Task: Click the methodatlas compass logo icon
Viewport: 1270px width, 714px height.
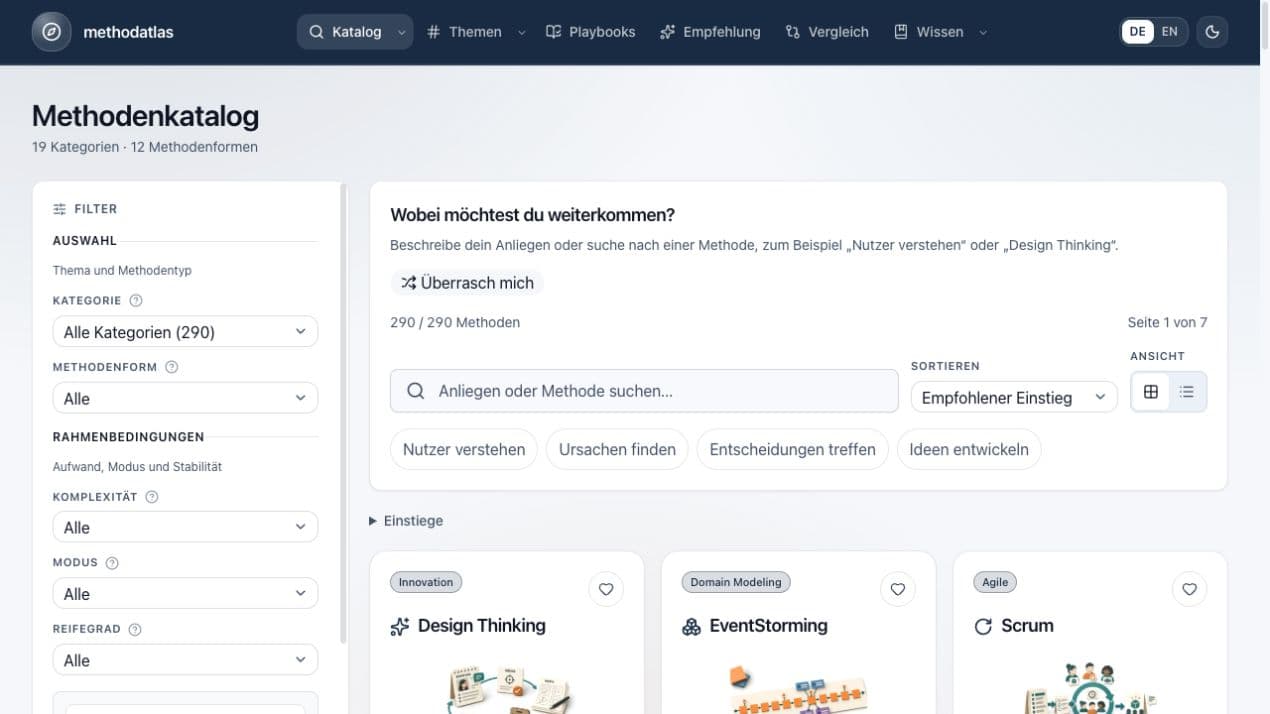Action: tap(52, 32)
